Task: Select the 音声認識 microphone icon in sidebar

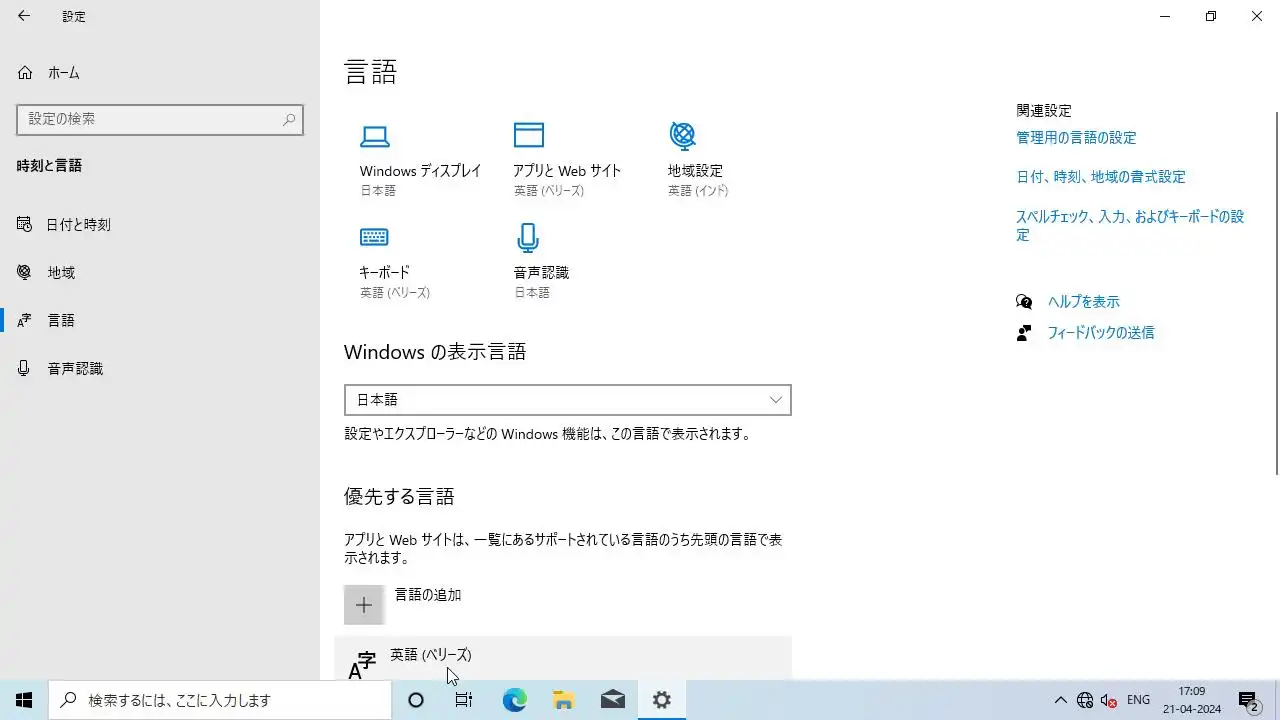Action: tap(25, 369)
